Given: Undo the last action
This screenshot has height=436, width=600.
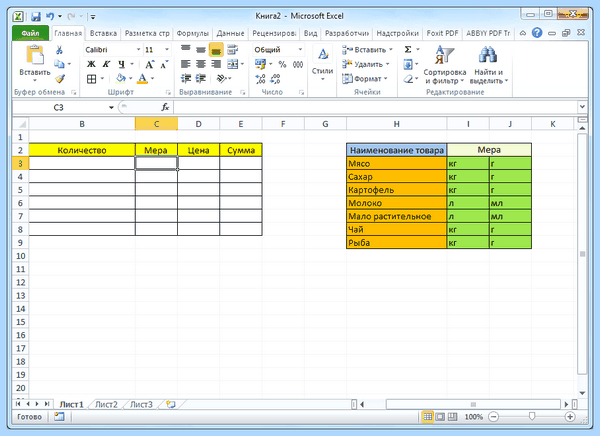Looking at the screenshot, I should pos(50,16).
